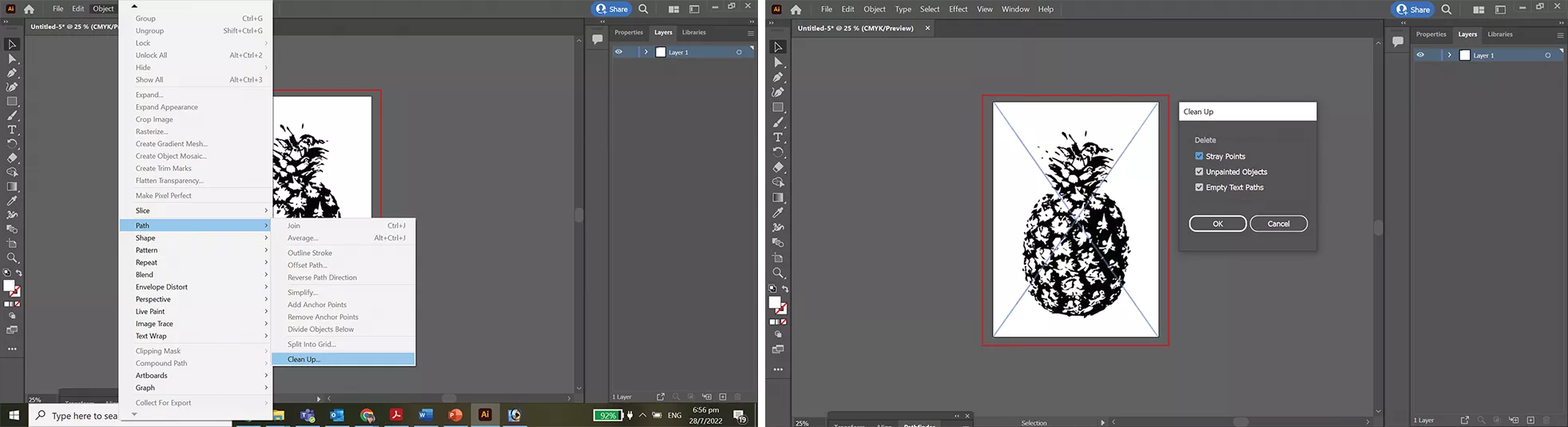Select the Type tool in right toolbar

[777, 138]
